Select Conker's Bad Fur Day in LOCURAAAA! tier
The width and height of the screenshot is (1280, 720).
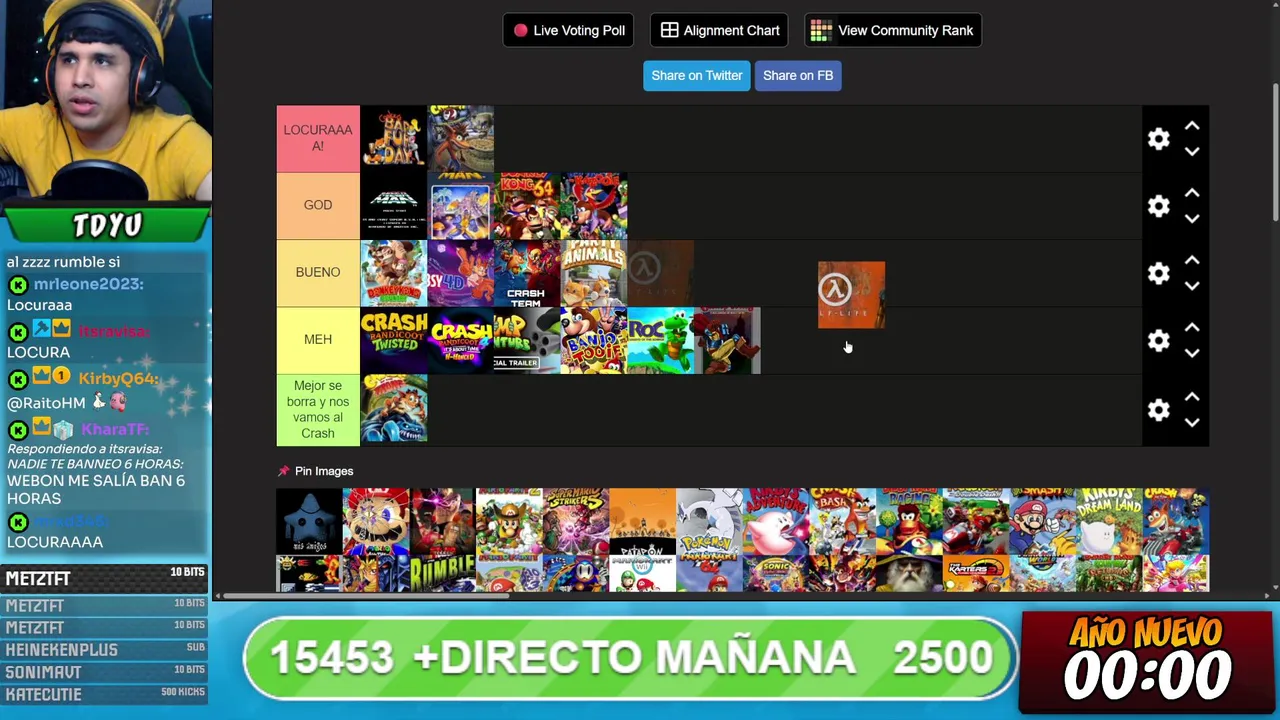(394, 139)
